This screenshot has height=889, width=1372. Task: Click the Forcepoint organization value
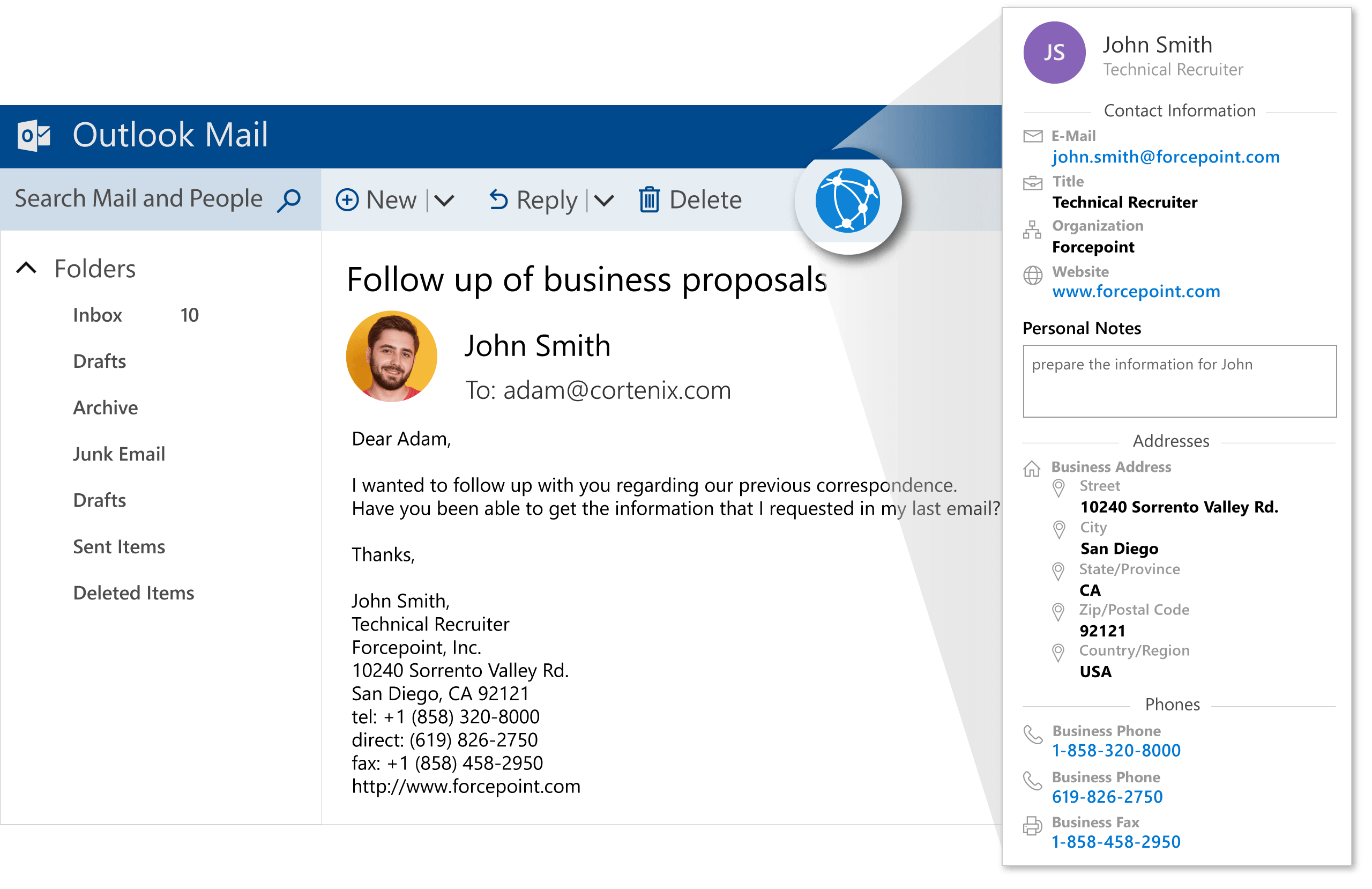(1093, 247)
